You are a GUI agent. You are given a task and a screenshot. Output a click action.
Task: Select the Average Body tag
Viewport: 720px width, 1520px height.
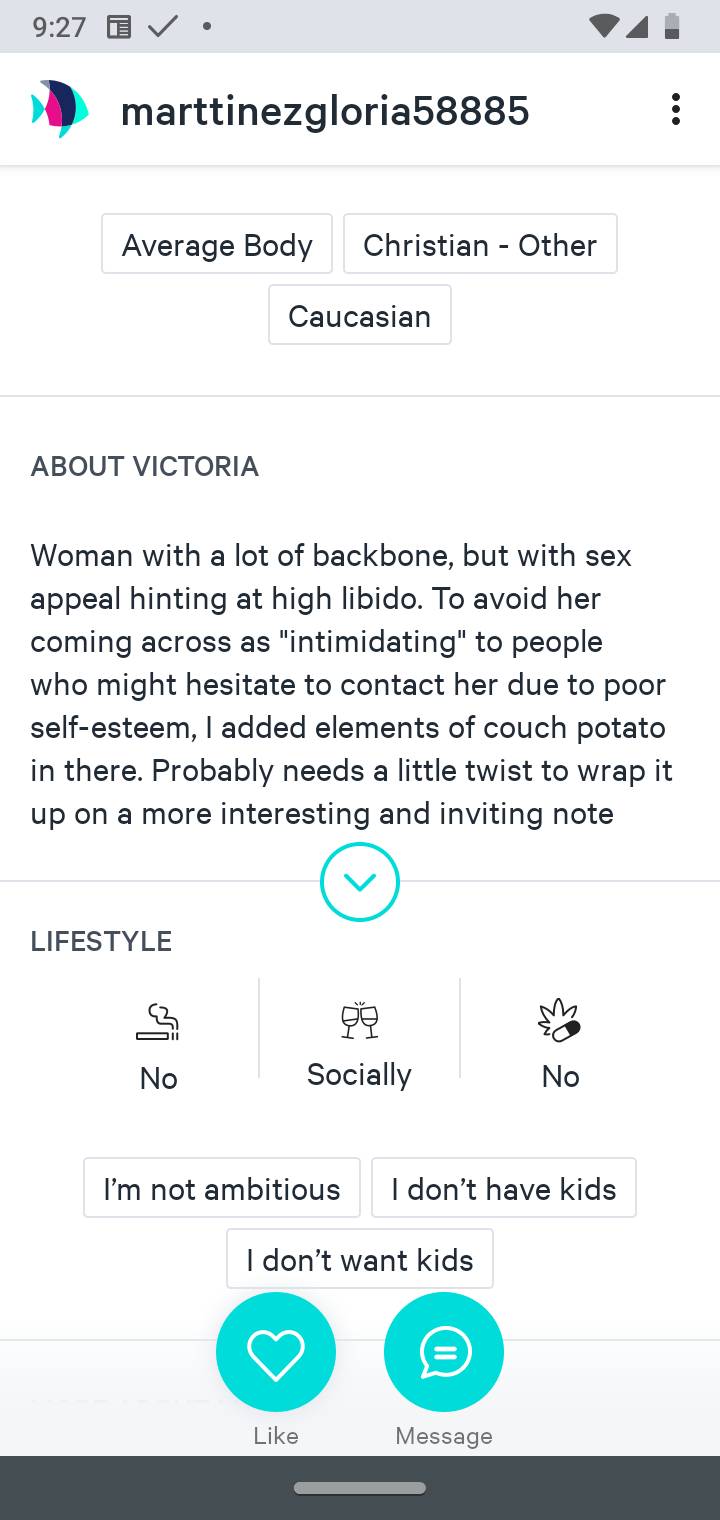[217, 244]
